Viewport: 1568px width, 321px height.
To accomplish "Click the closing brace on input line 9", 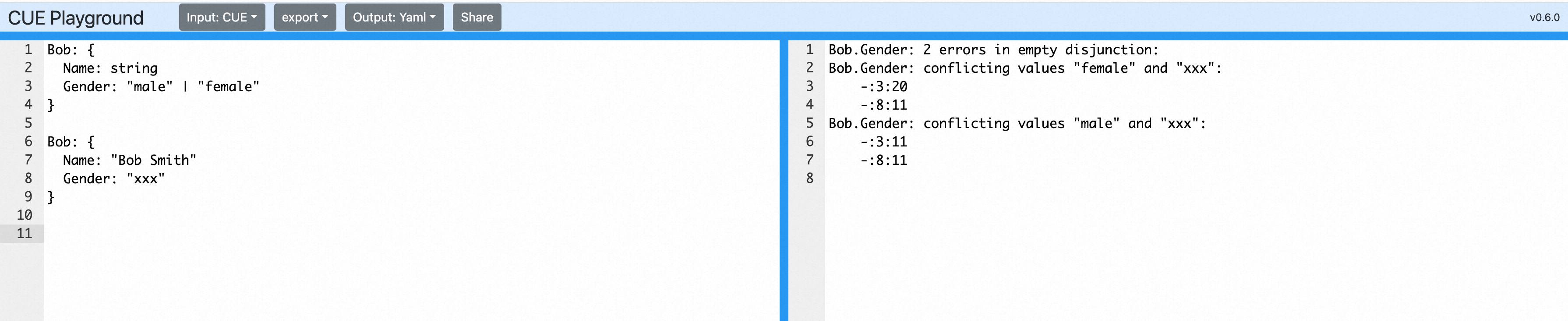I will click(x=51, y=197).
